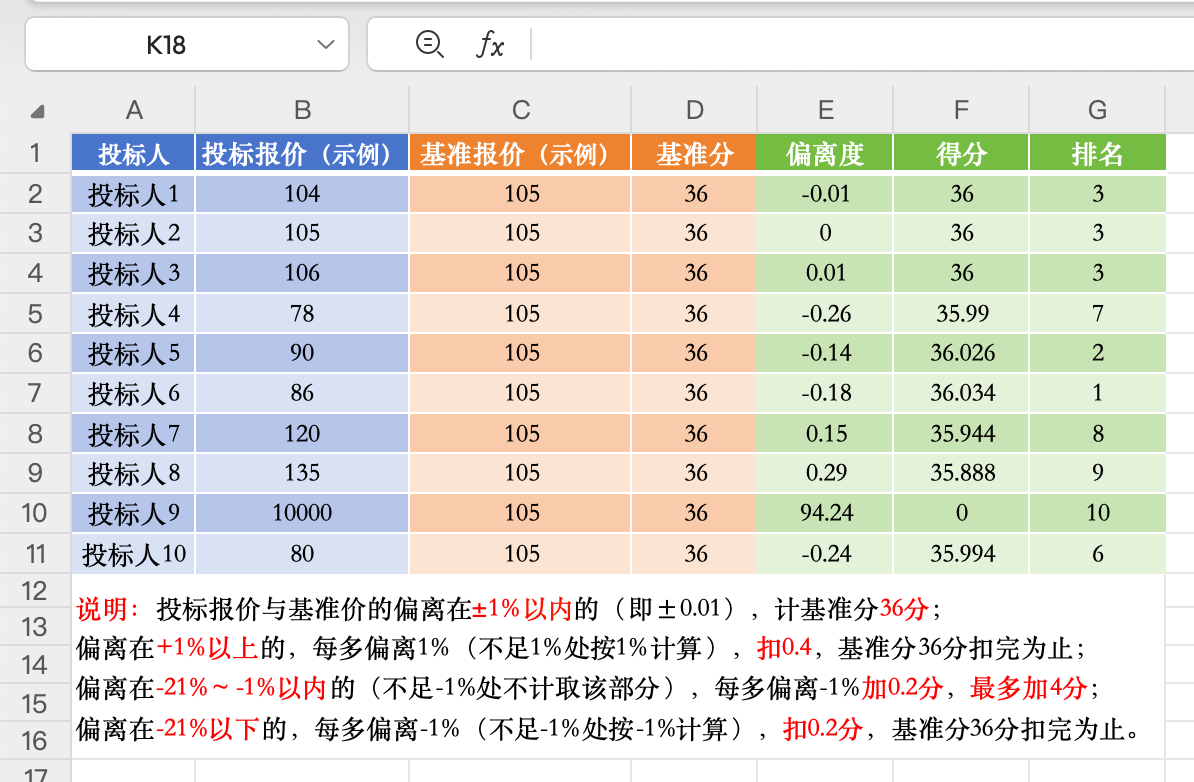Click deviation cell -0.18

coord(825,393)
